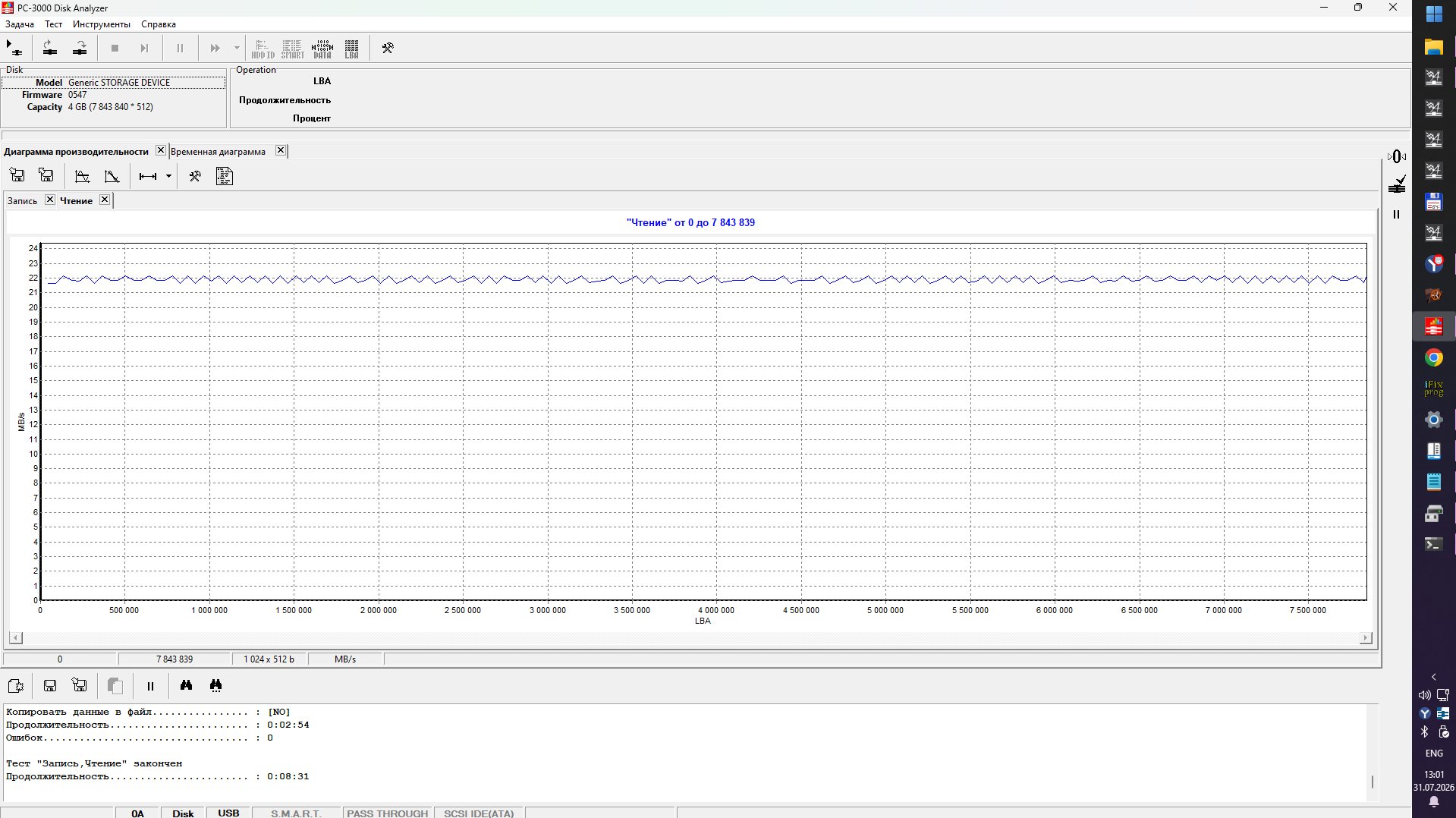Viewport: 1456px width, 818px height.
Task: Expand the hidden tray icons chevron
Action: coord(1433,677)
